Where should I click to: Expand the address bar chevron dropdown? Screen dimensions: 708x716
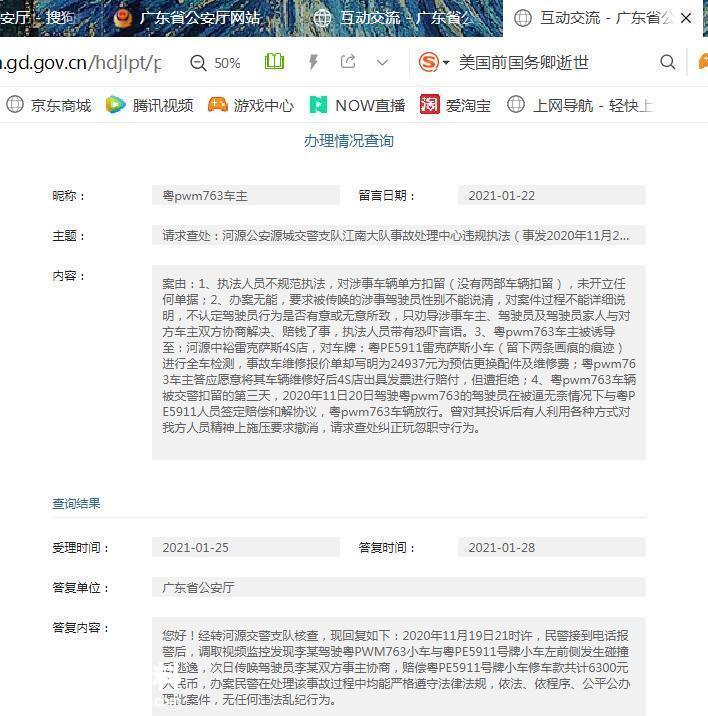[x=382, y=63]
